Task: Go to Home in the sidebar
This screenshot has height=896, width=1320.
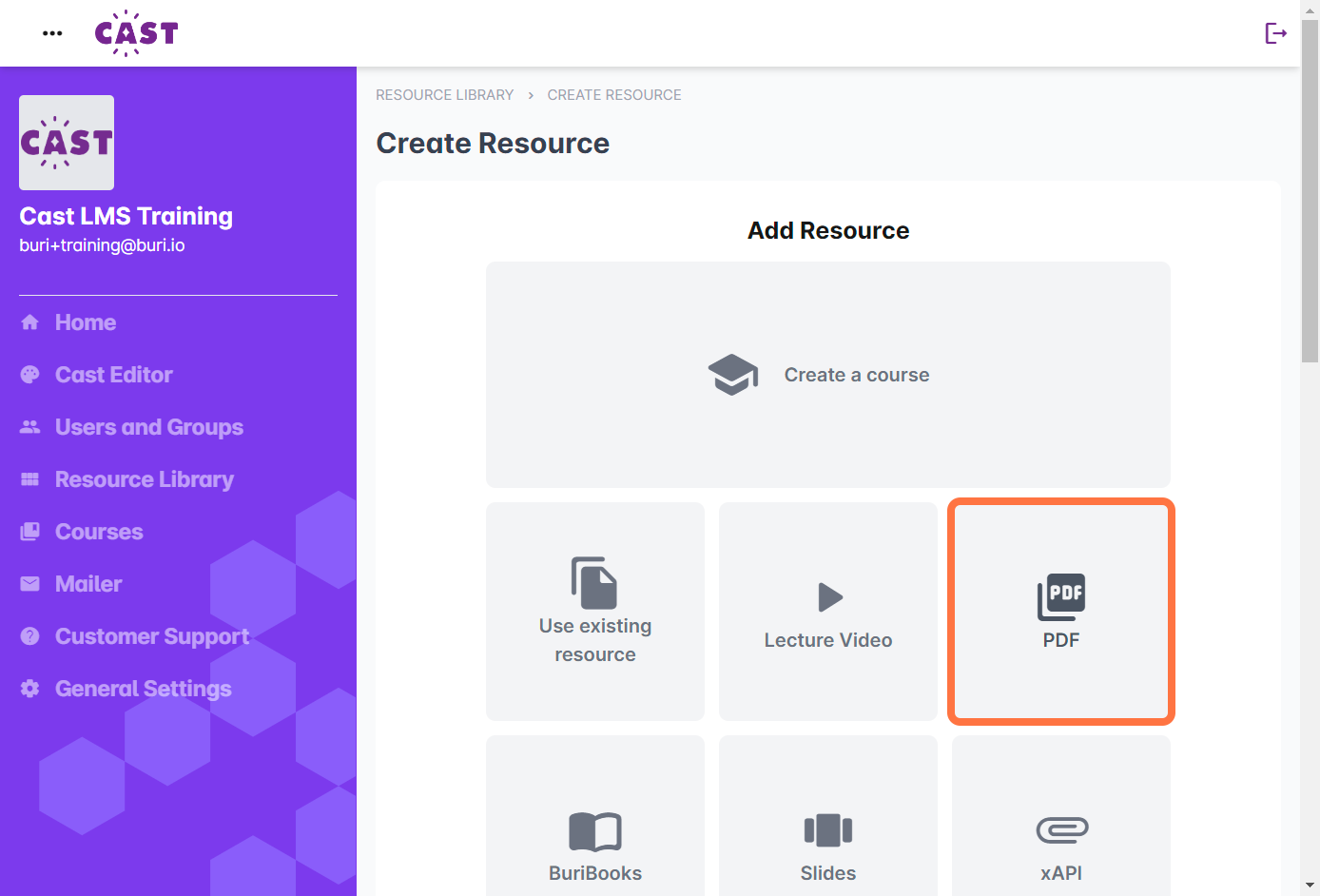Action: pos(86,322)
